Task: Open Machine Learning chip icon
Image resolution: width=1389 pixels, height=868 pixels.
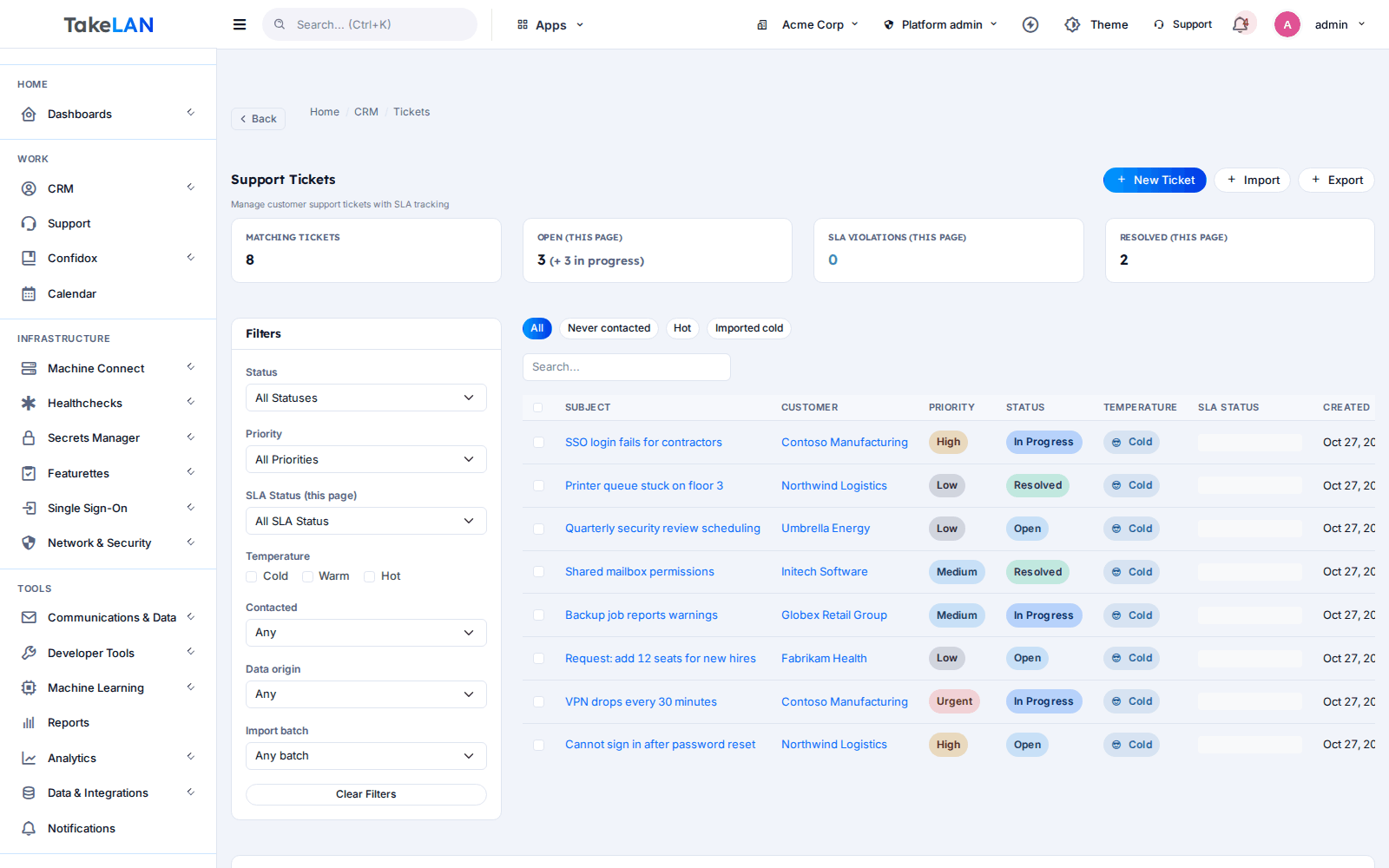Action: (29, 687)
